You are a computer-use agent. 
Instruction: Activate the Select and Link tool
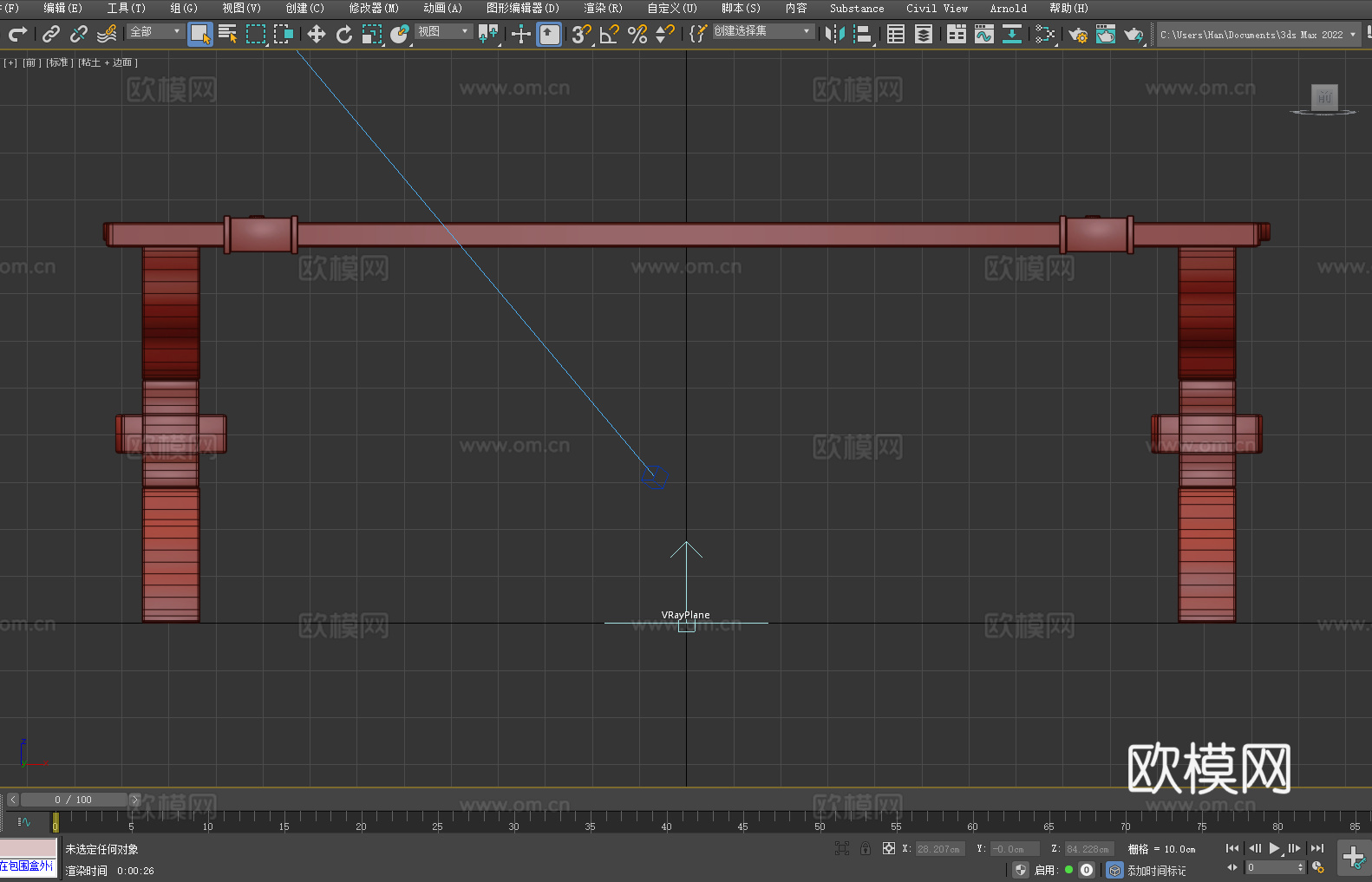pos(51,34)
